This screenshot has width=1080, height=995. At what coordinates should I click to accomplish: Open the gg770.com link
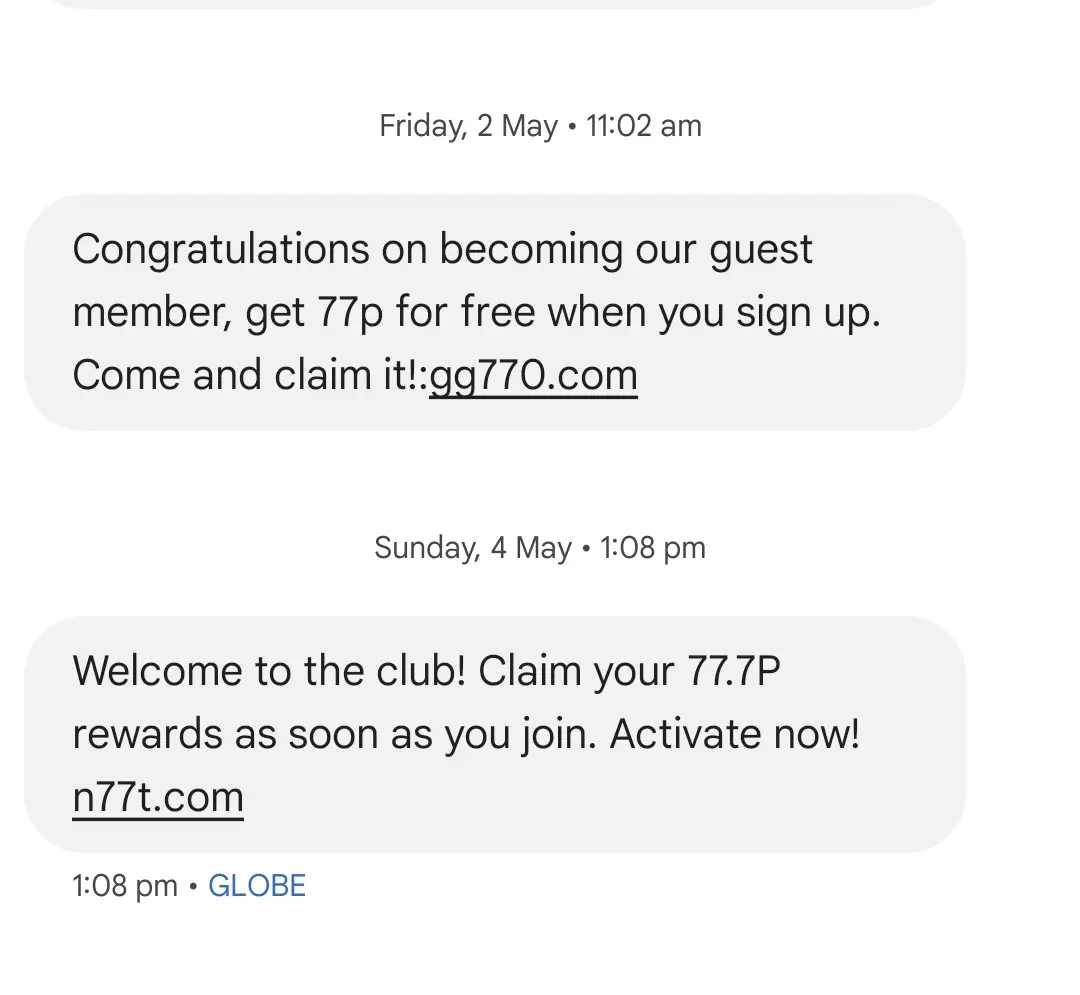[533, 376]
